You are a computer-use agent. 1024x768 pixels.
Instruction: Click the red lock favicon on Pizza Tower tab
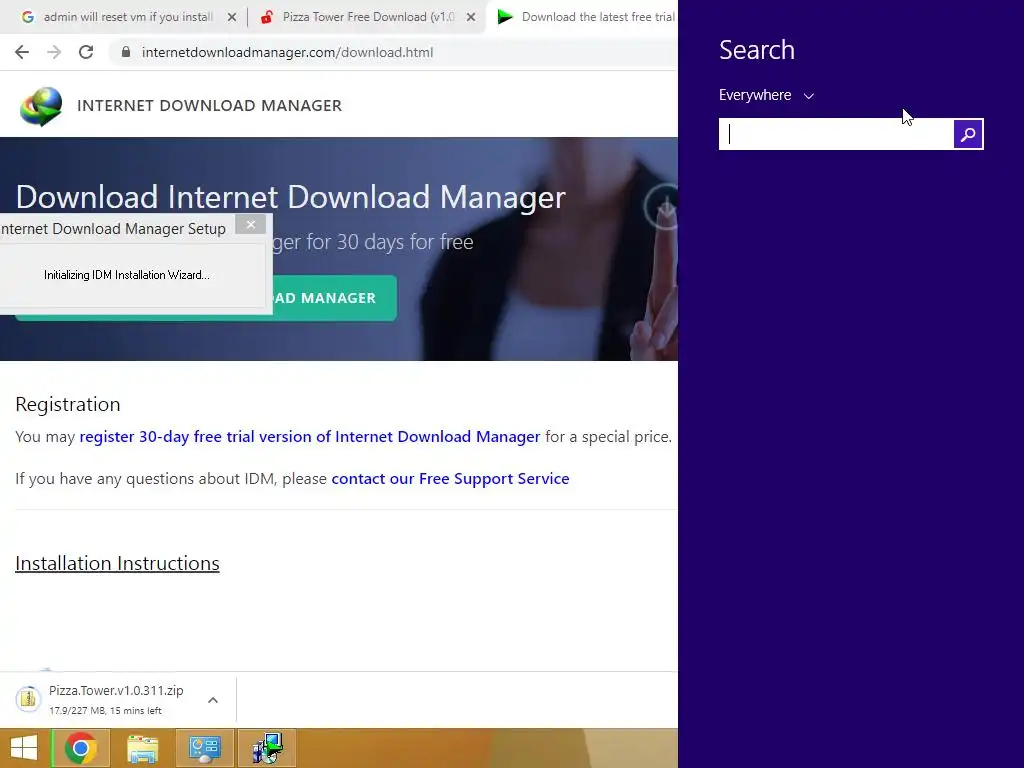(x=266, y=17)
